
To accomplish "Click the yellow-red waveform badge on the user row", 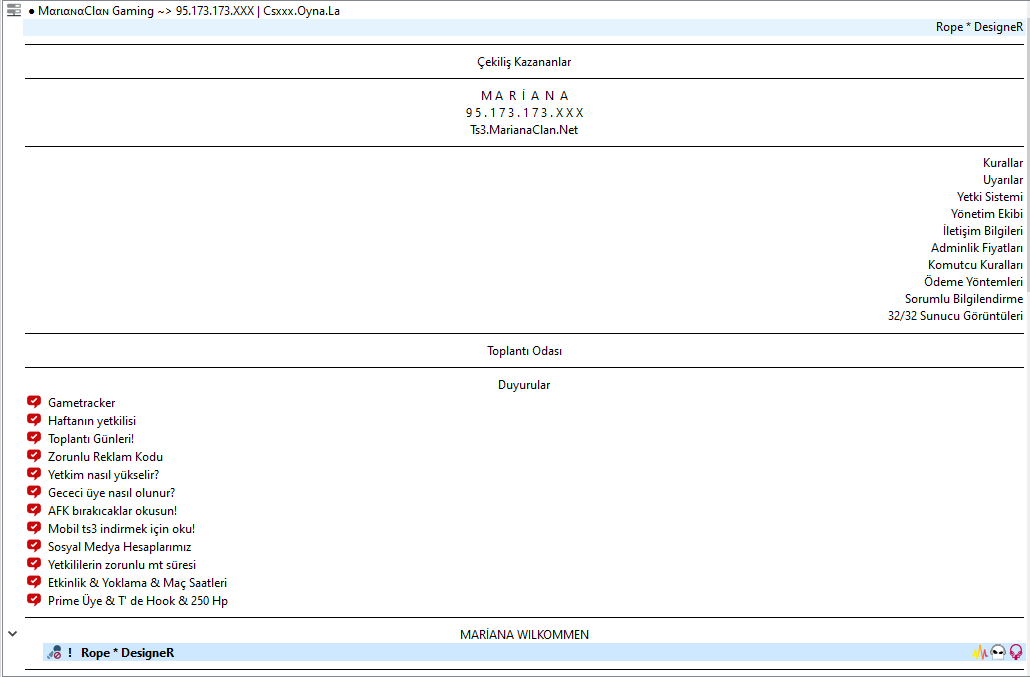I will (x=980, y=652).
